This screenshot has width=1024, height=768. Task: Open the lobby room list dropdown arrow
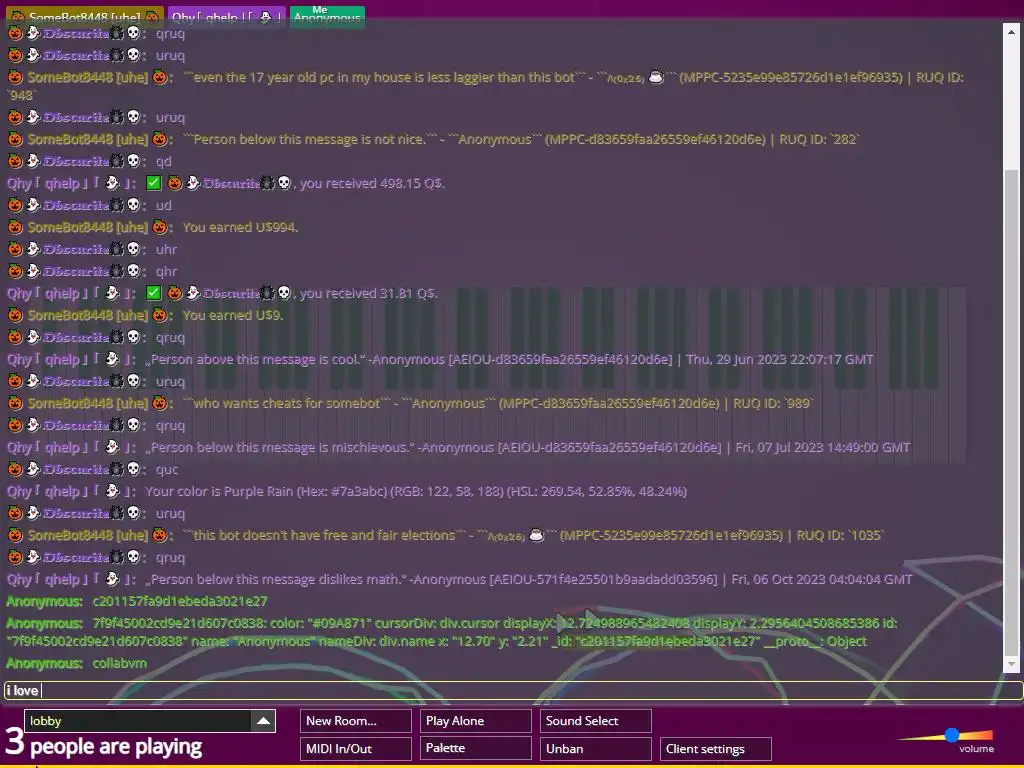(x=263, y=721)
